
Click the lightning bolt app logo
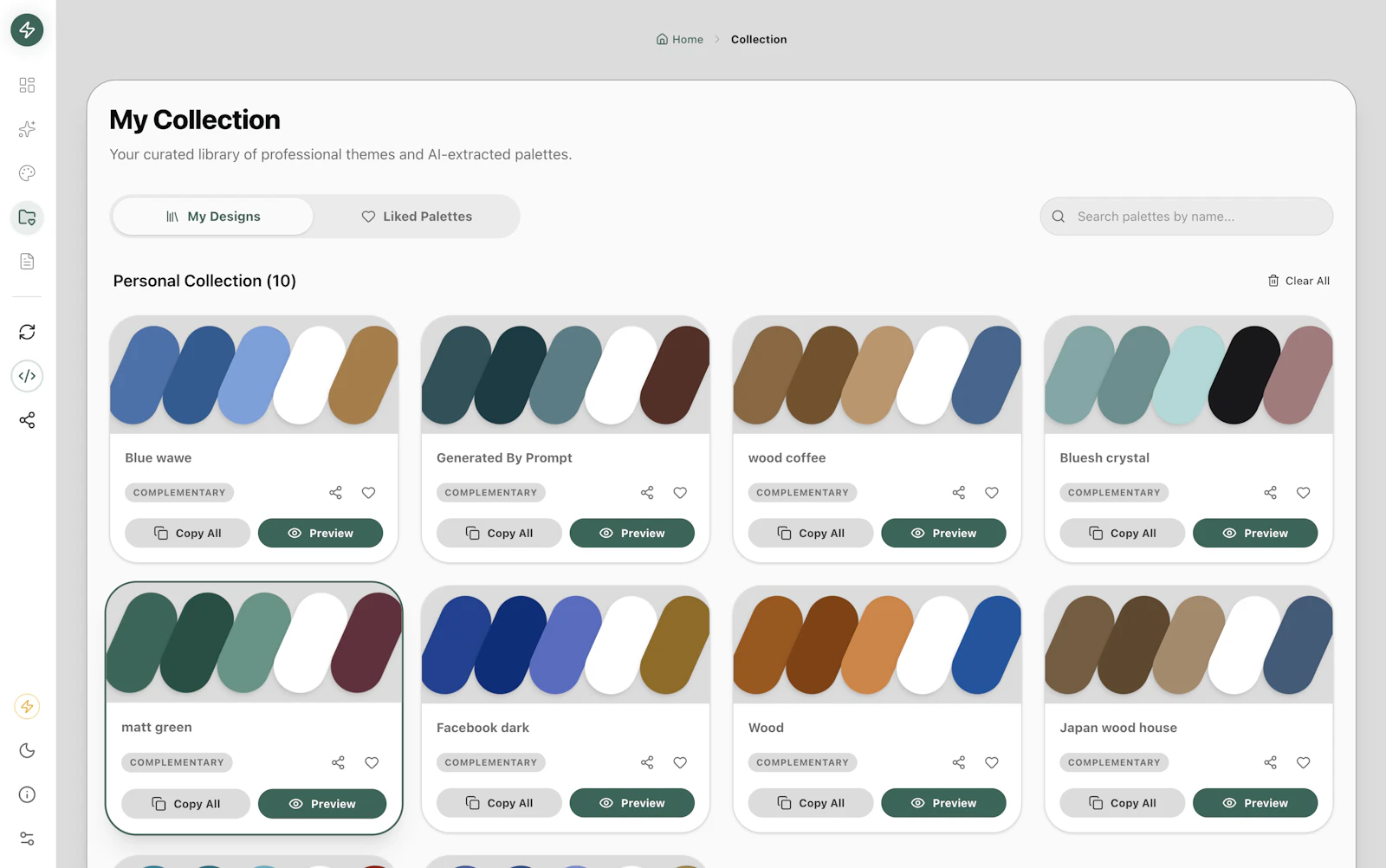point(27,29)
